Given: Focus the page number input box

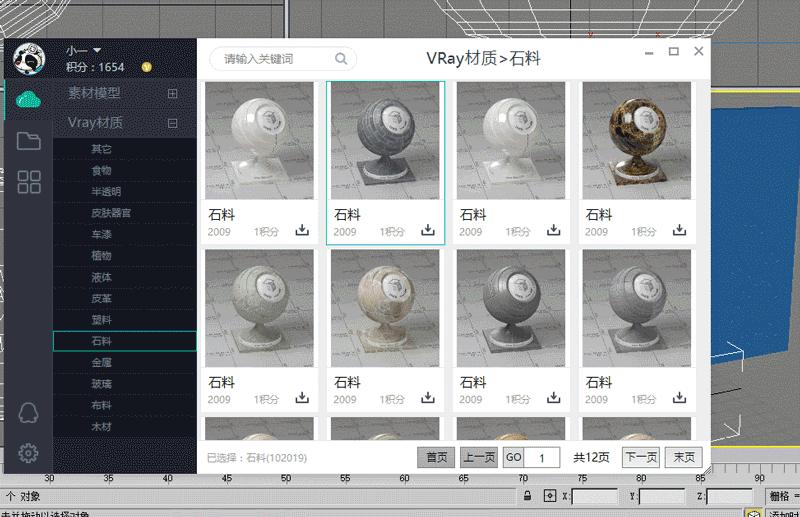Looking at the screenshot, I should coord(542,457).
